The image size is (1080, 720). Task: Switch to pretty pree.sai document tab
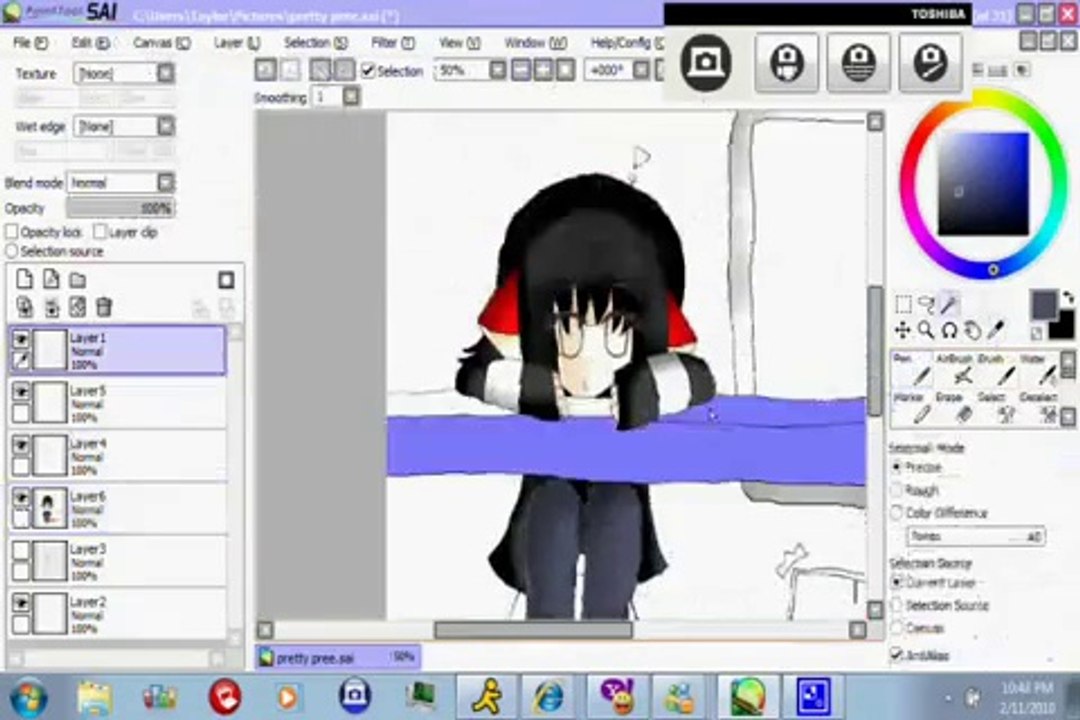tap(338, 658)
